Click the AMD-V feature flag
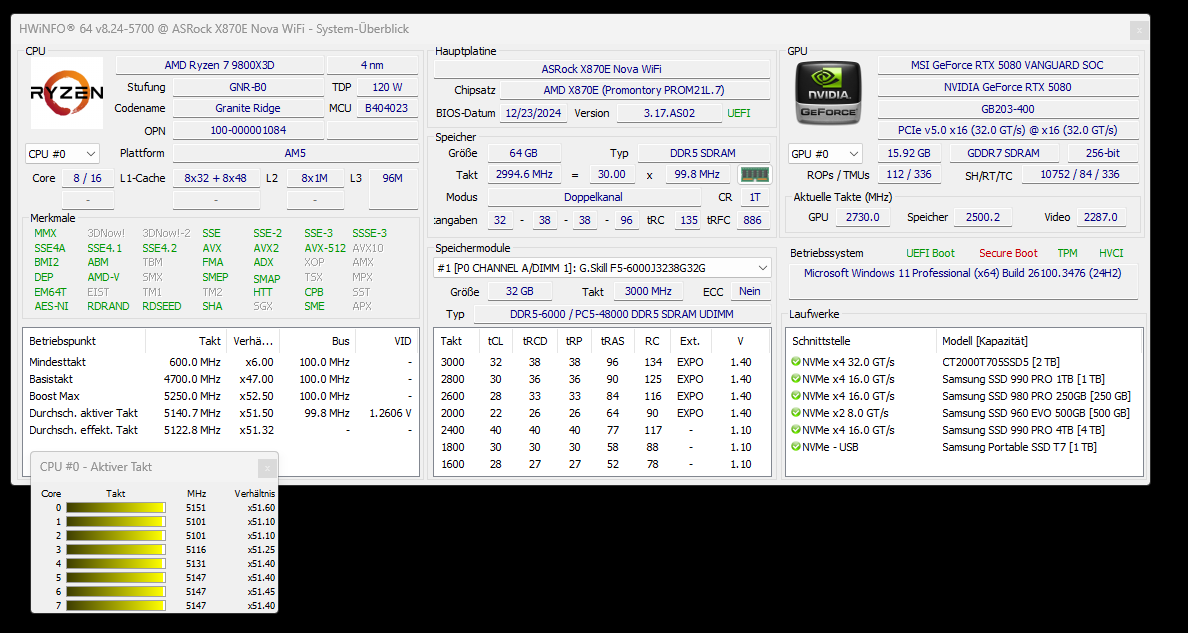The image size is (1188, 633). coord(103,277)
